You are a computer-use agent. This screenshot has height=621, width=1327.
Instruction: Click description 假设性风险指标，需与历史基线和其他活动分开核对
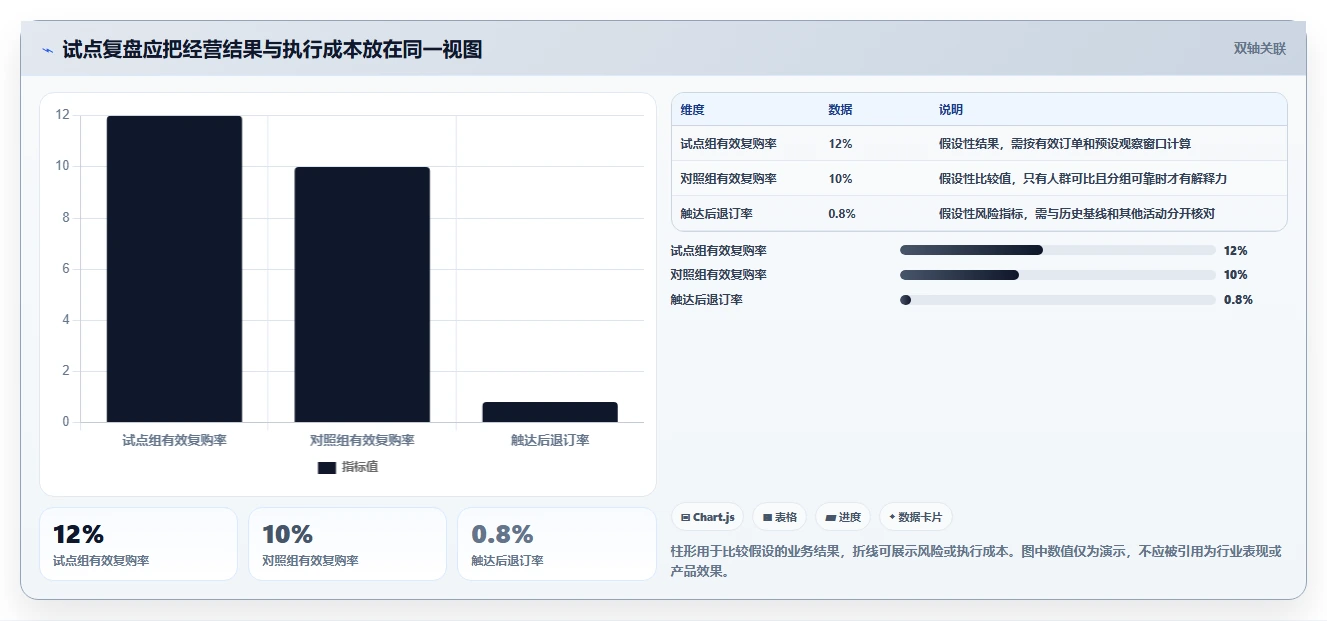pos(1076,214)
